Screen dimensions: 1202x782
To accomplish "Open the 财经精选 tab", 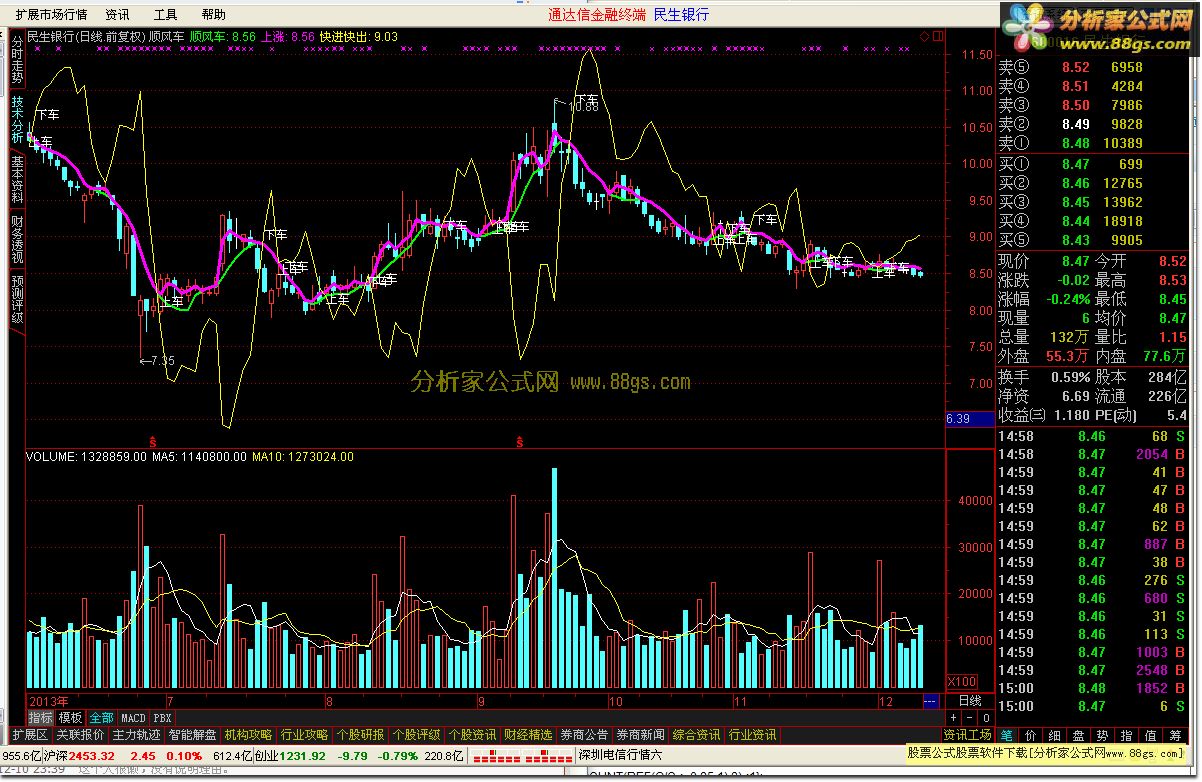I will [x=528, y=735].
